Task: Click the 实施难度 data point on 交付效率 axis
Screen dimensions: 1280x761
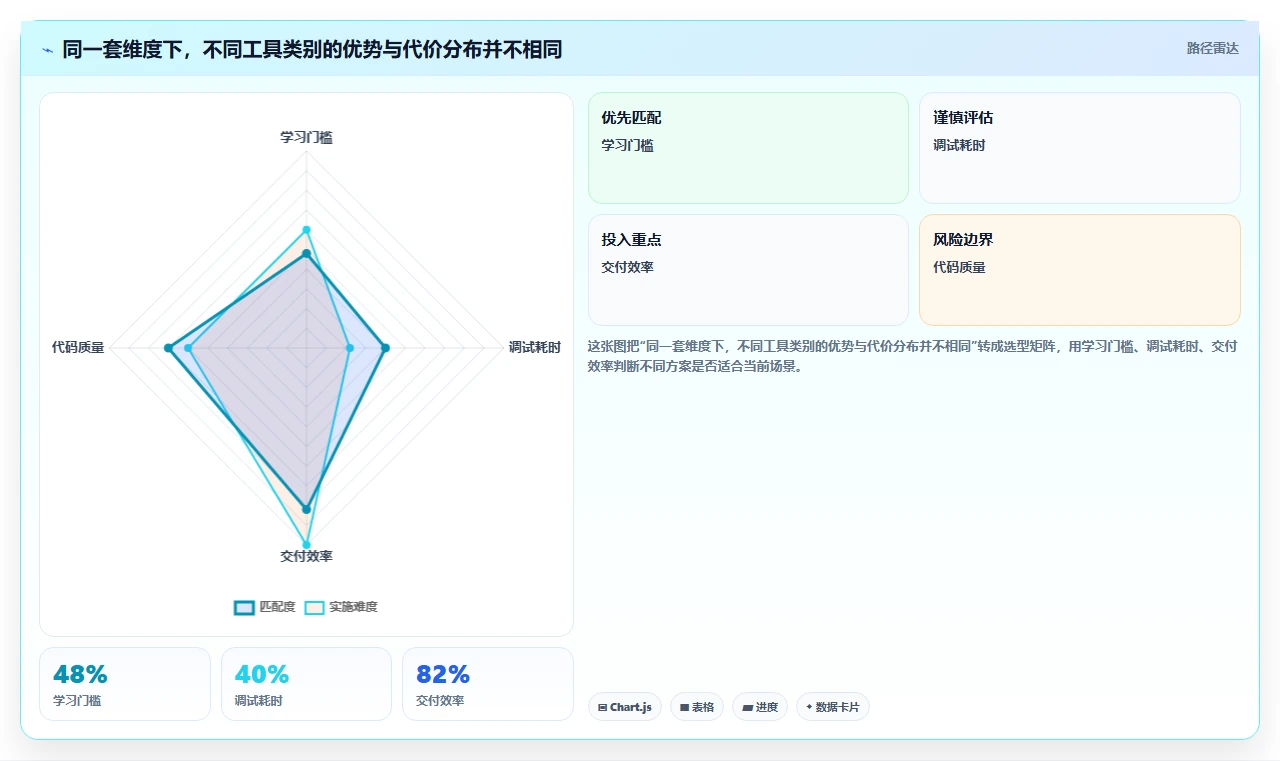Action: 306,546
